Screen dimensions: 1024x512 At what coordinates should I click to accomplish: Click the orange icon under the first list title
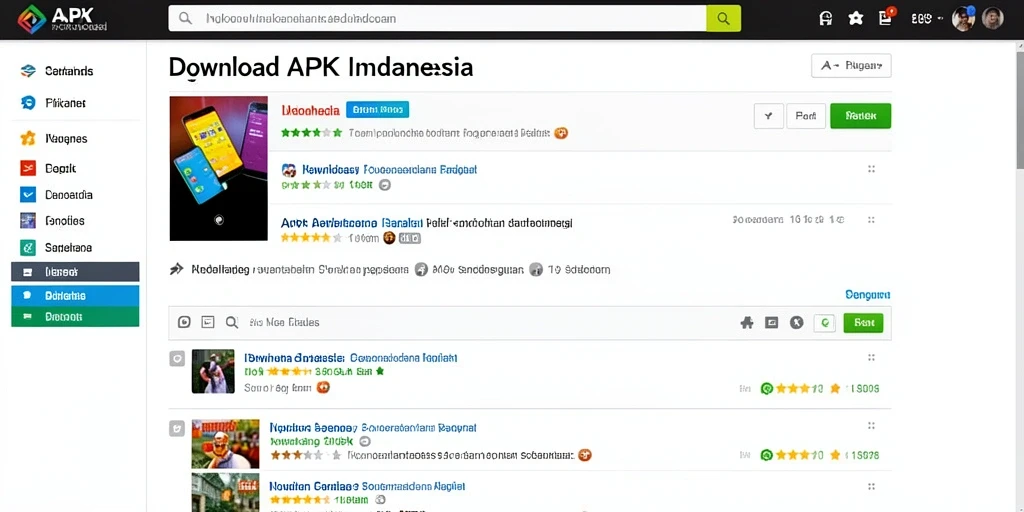(323, 387)
